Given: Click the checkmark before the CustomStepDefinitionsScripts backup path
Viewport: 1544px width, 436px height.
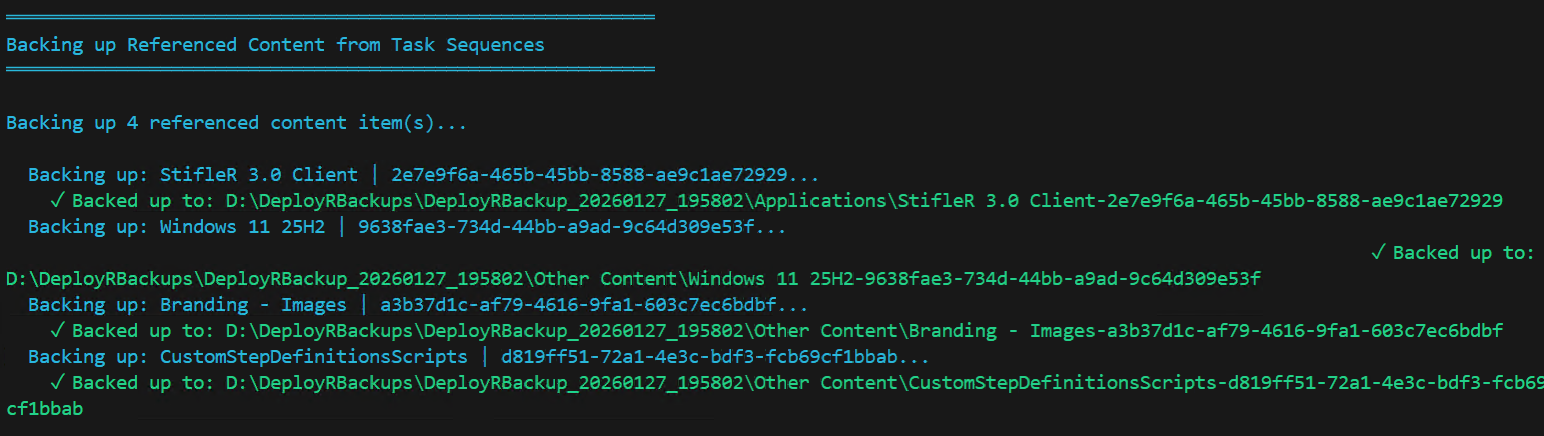Looking at the screenshot, I should (56, 383).
